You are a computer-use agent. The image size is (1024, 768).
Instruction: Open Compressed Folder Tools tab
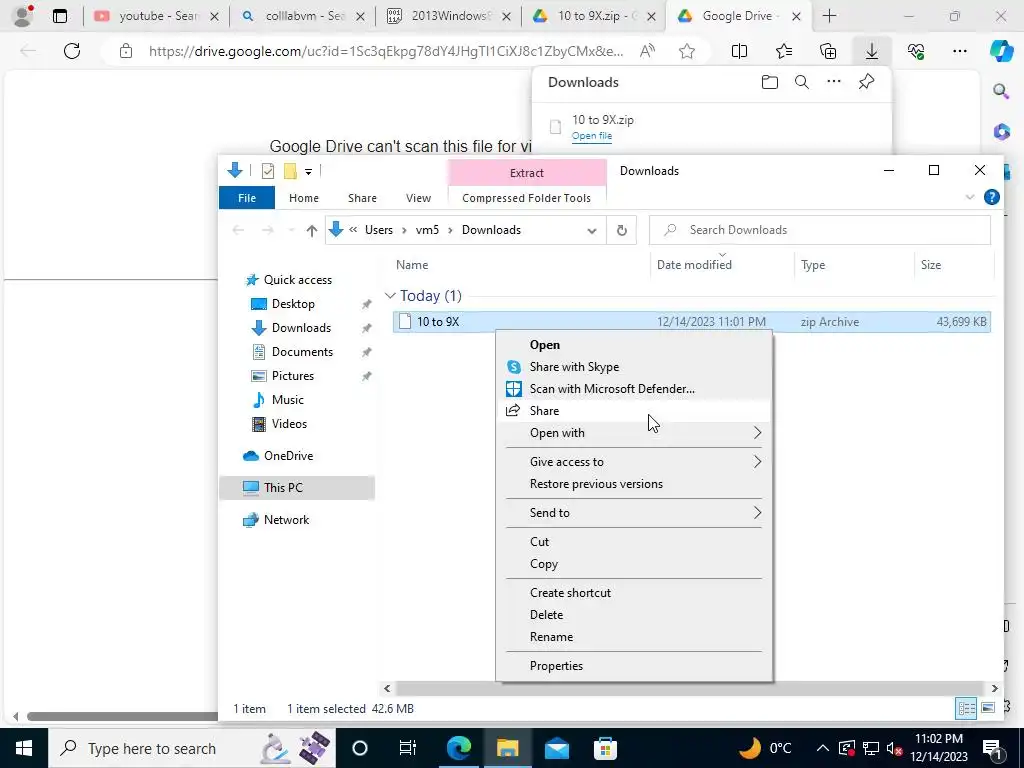(x=526, y=198)
